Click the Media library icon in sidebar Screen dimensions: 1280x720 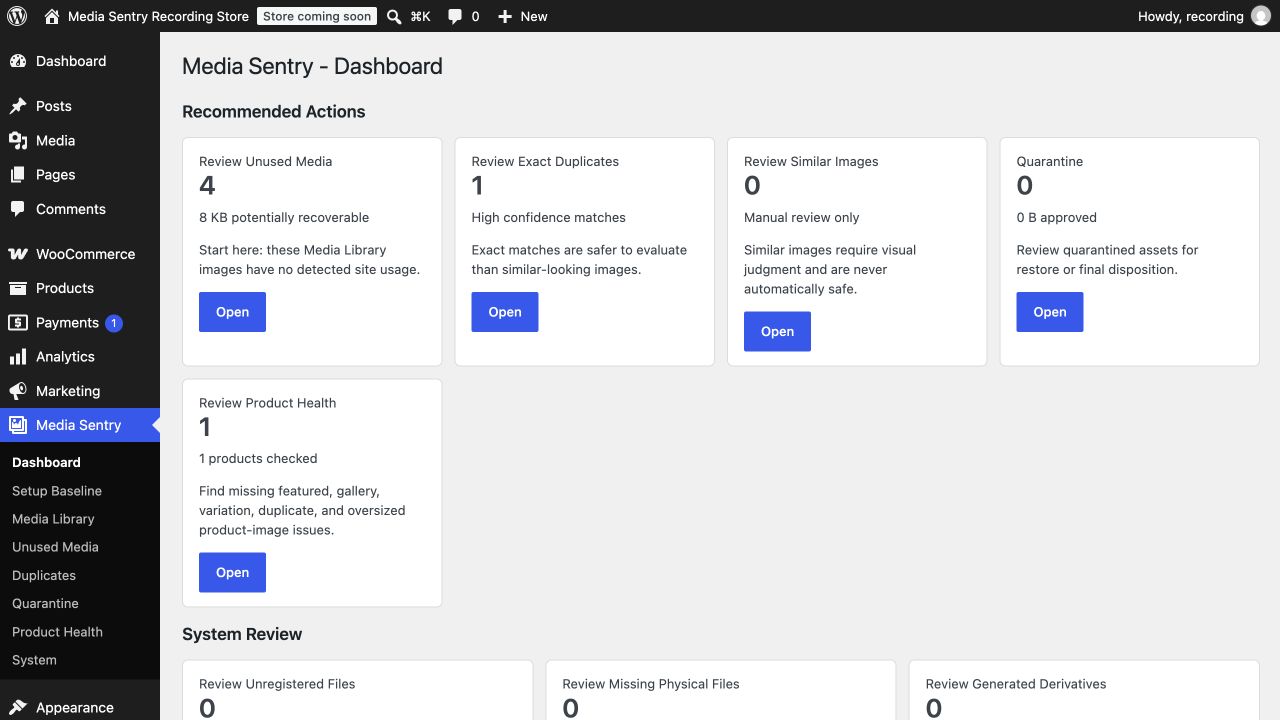tap(18, 141)
